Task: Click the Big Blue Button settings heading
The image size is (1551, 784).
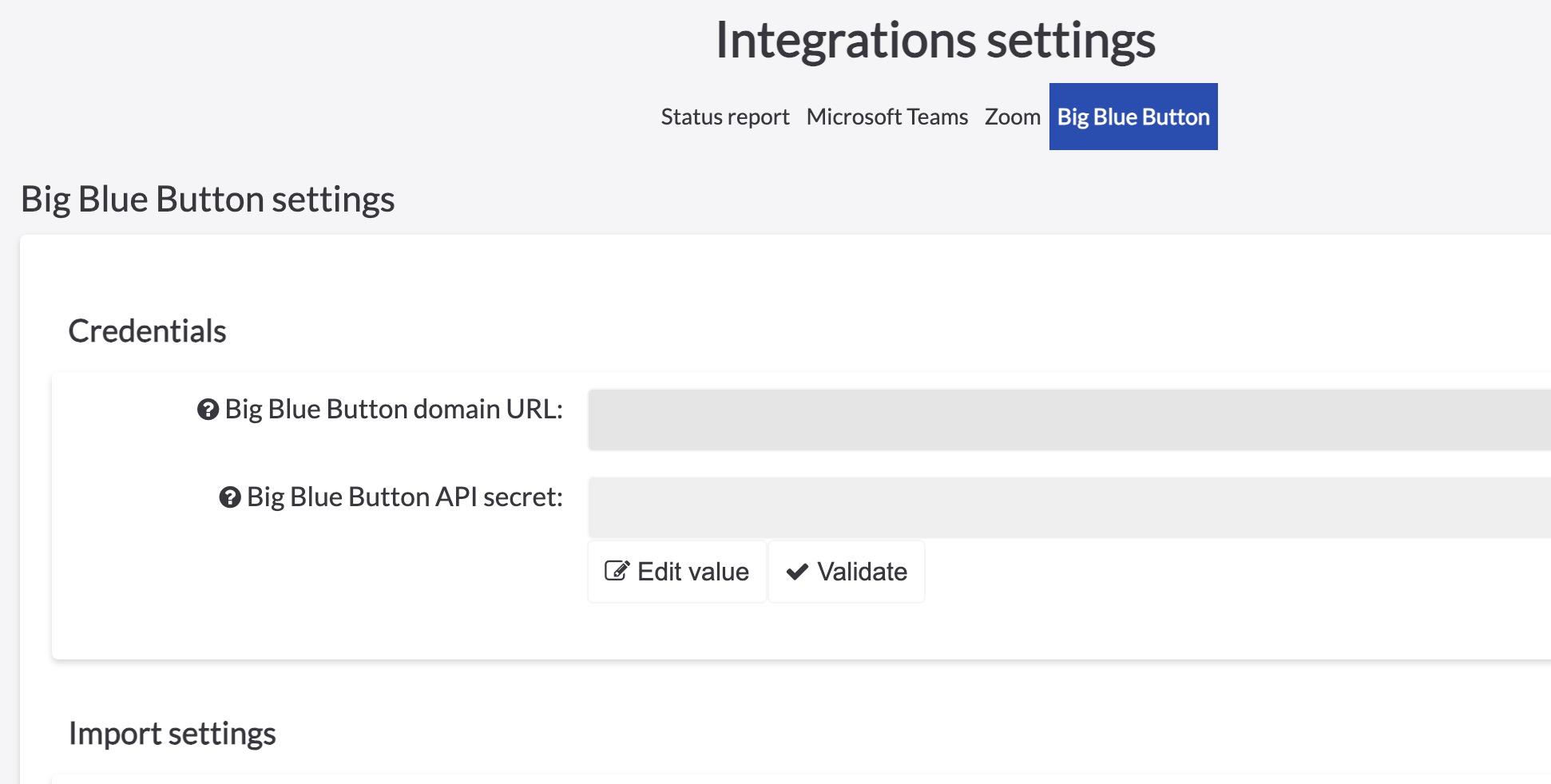Action: (208, 200)
